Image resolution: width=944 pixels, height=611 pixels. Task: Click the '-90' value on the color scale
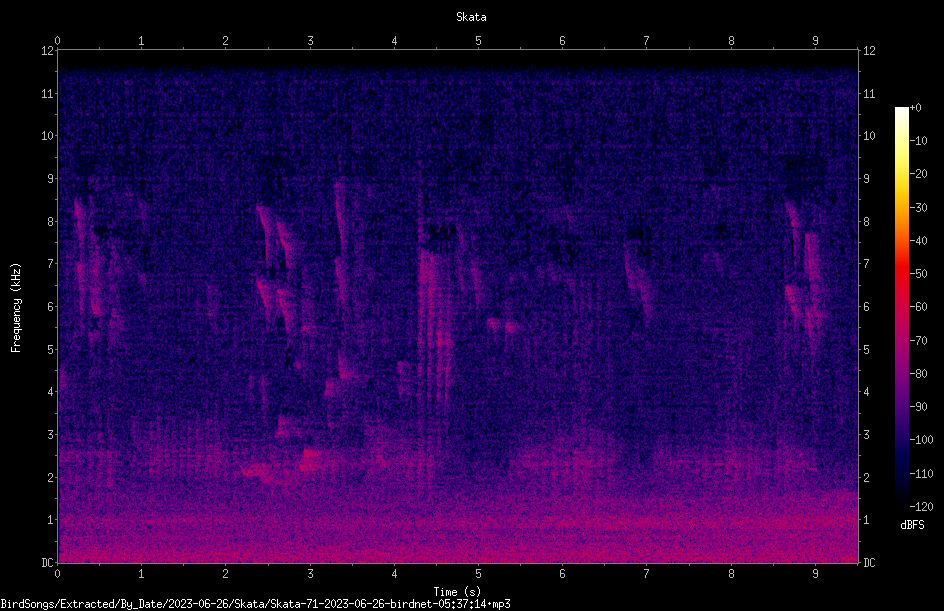(918, 407)
